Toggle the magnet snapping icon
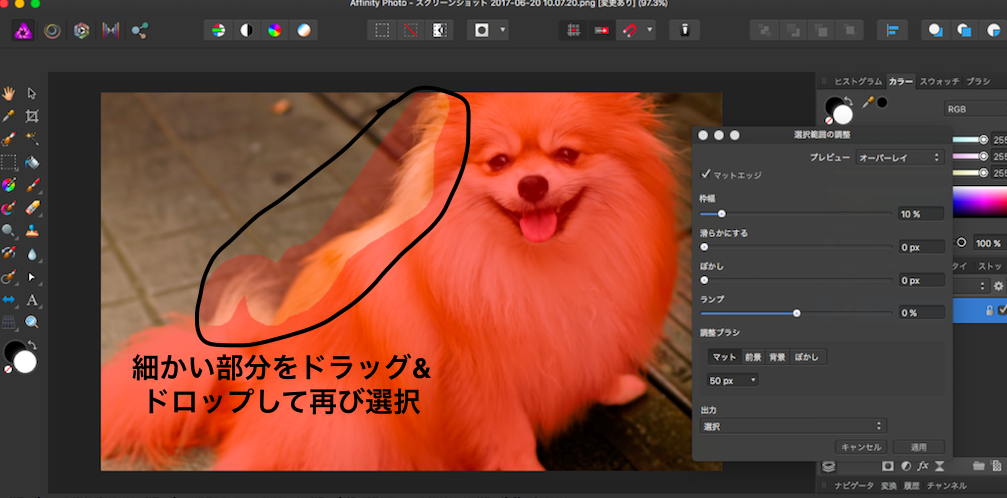Image resolution: width=1007 pixels, height=498 pixels. tap(629, 30)
